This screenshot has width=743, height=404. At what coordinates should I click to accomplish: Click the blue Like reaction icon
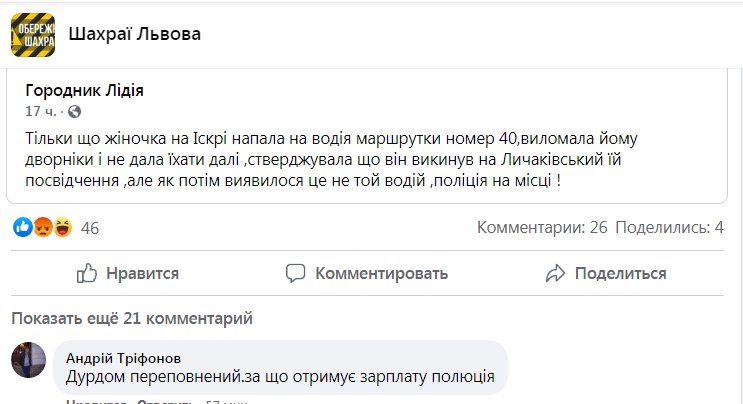[22, 227]
